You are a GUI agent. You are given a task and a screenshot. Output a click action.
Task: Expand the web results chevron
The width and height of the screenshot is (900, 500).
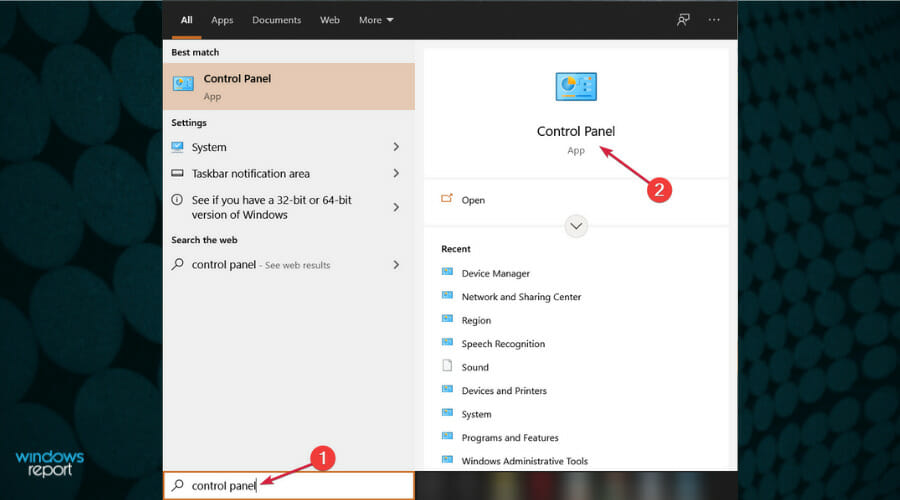(396, 265)
